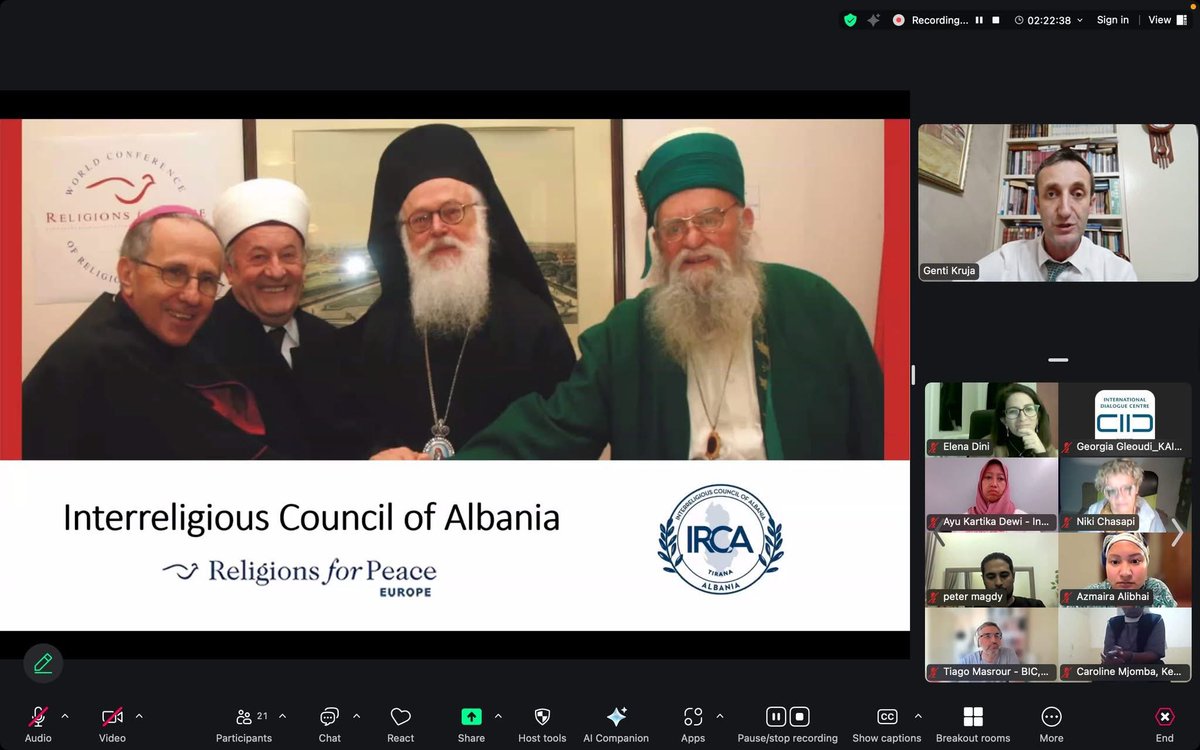The height and width of the screenshot is (750, 1200).
Task: Select Niki Chasapi's video tile
Action: tap(1125, 495)
